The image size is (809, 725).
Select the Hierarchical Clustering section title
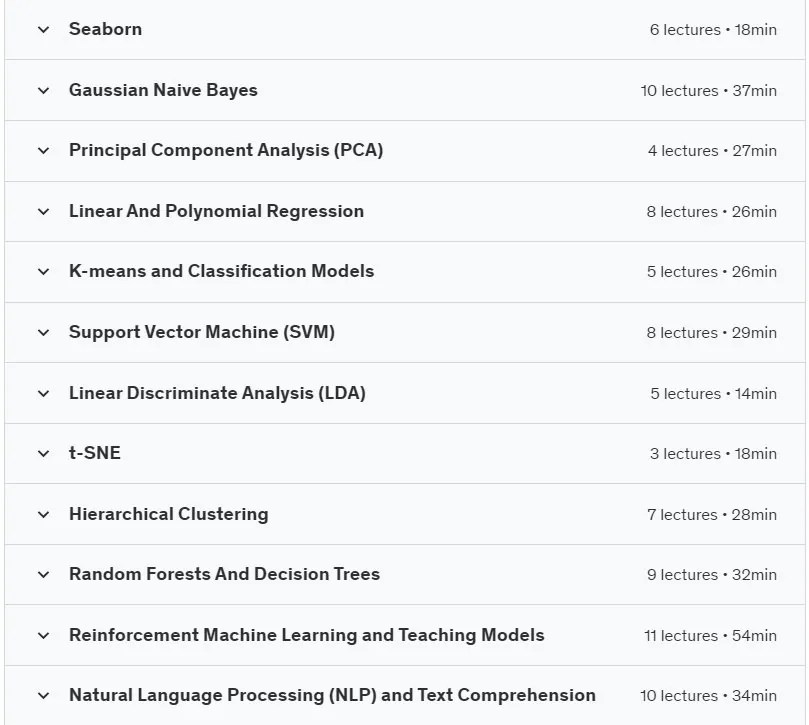pos(169,514)
